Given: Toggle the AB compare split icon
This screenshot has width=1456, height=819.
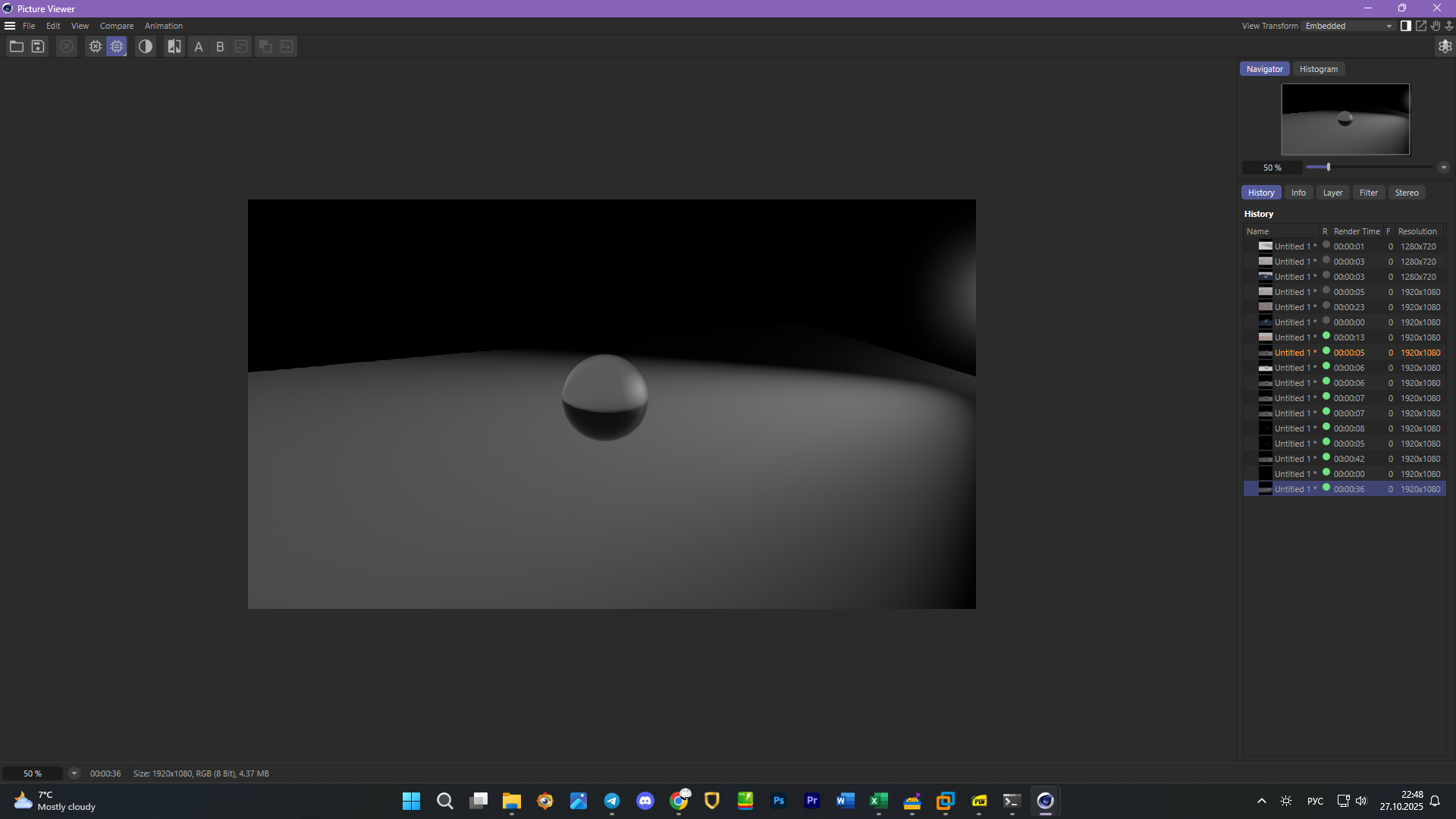Looking at the screenshot, I should coord(174,47).
